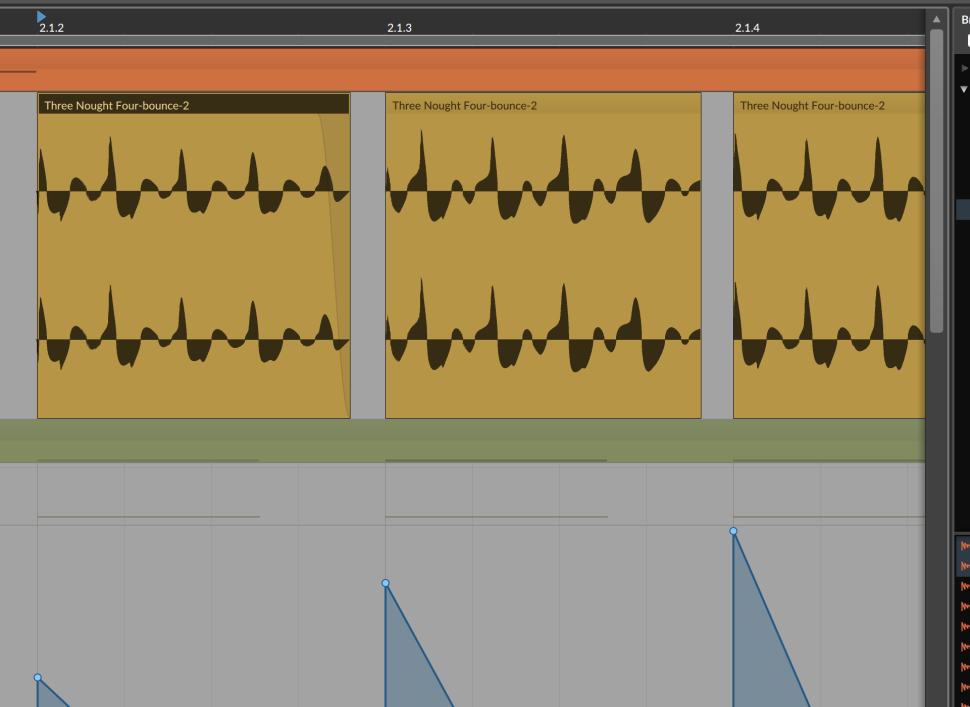970x707 pixels.
Task: Select the automation point at 2.1.3
Action: click(385, 583)
